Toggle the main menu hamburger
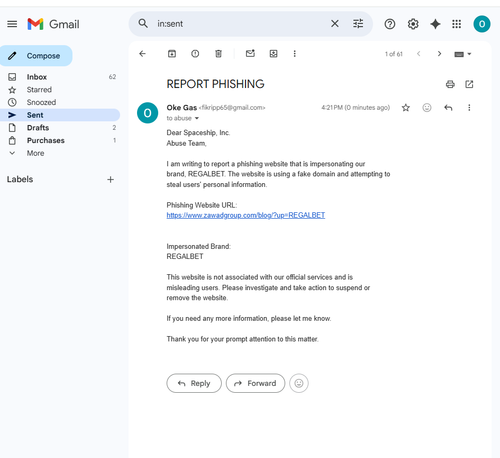500x458 pixels. point(12,24)
